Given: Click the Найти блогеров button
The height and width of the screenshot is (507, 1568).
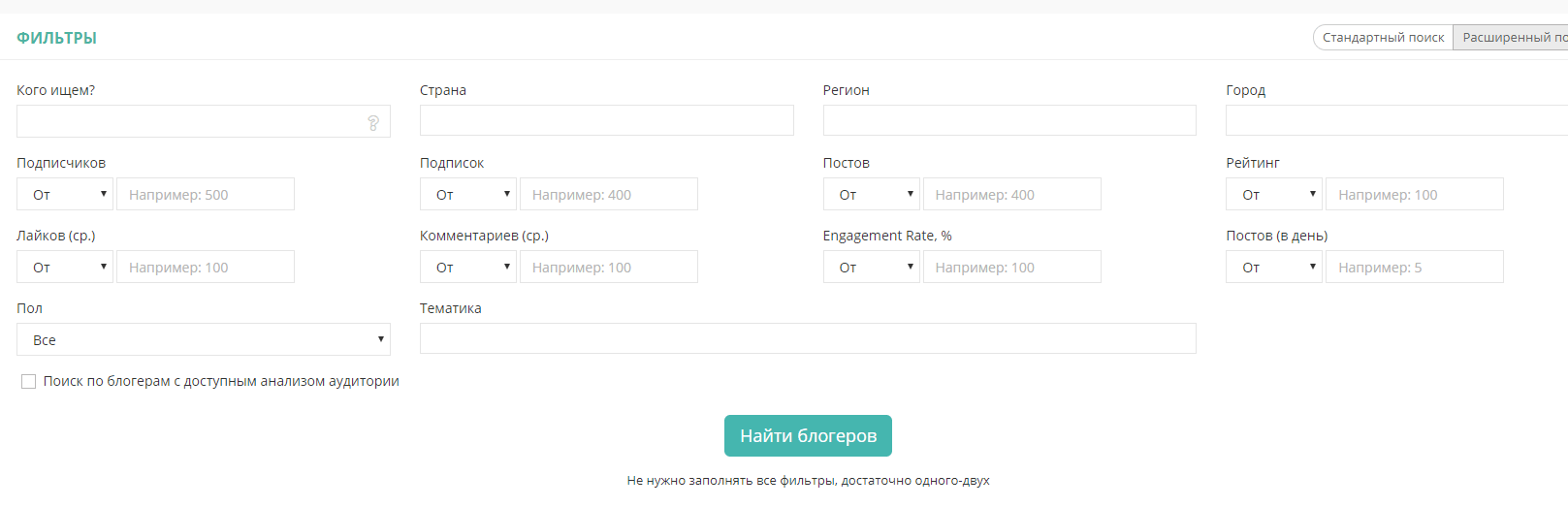Looking at the screenshot, I should 808,436.
